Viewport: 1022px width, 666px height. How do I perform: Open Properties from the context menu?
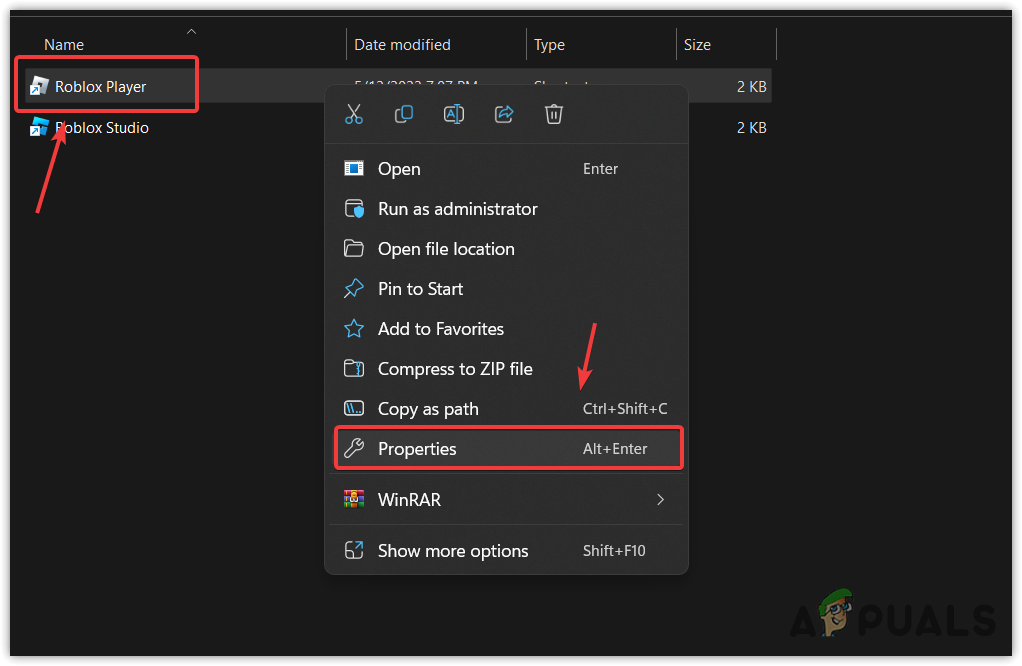coord(506,448)
